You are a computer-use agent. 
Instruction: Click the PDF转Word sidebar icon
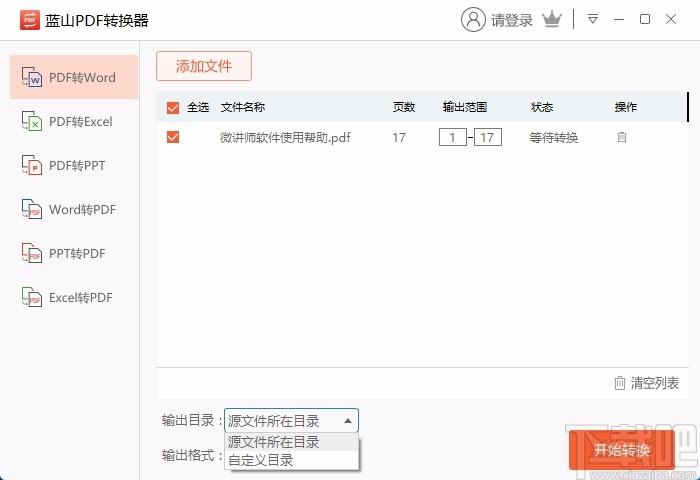pyautogui.click(x=32, y=78)
